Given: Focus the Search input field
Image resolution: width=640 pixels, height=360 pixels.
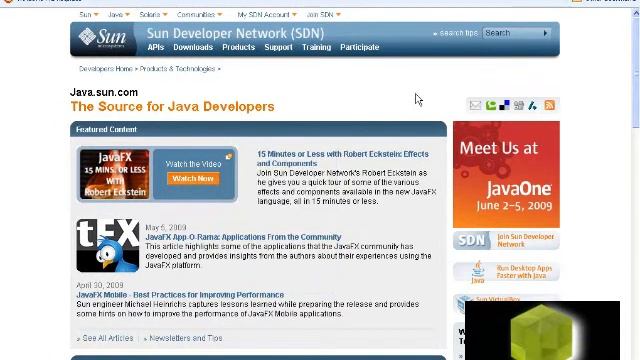Looking at the screenshot, I should [x=512, y=33].
